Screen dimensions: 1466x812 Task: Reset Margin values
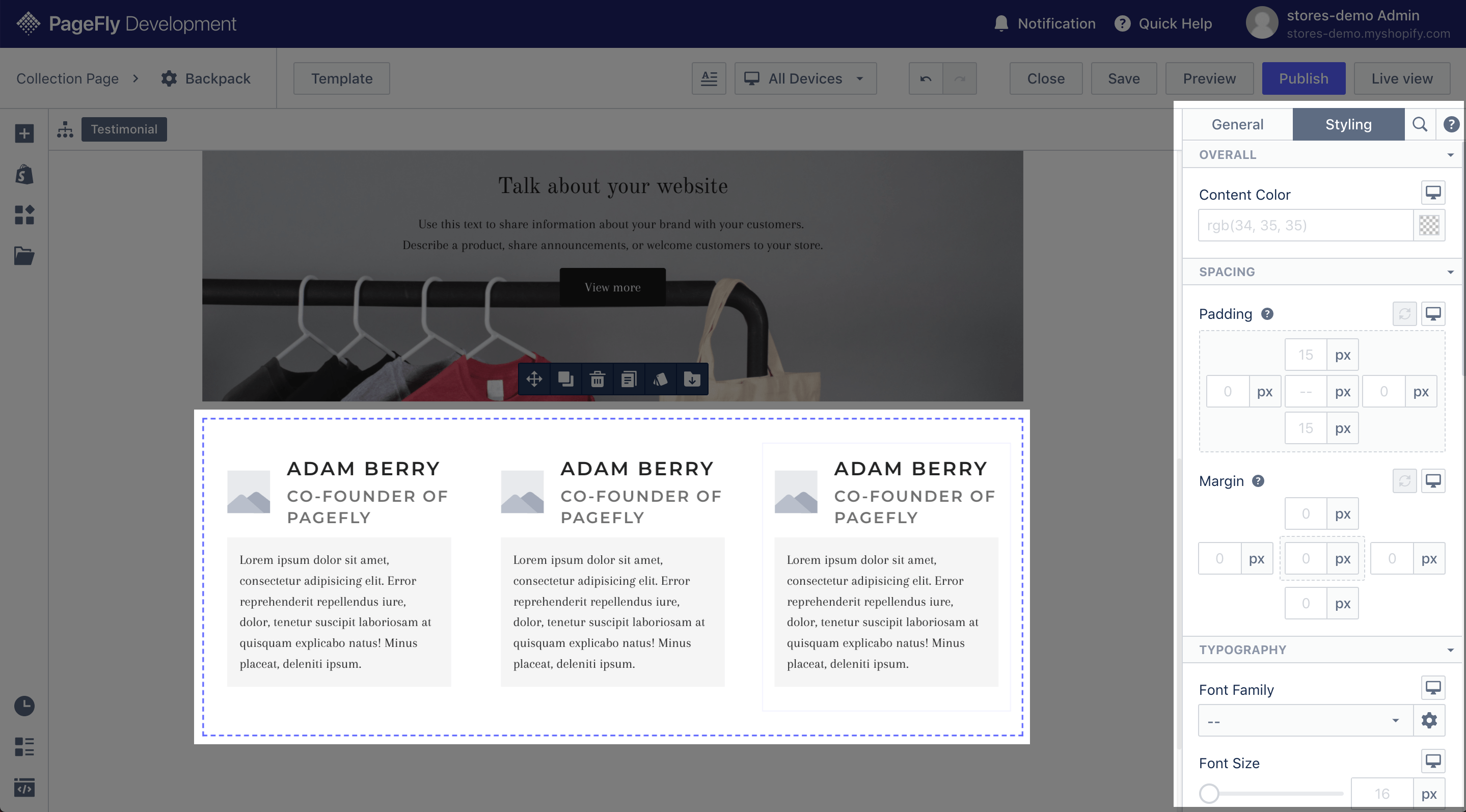[x=1404, y=481]
